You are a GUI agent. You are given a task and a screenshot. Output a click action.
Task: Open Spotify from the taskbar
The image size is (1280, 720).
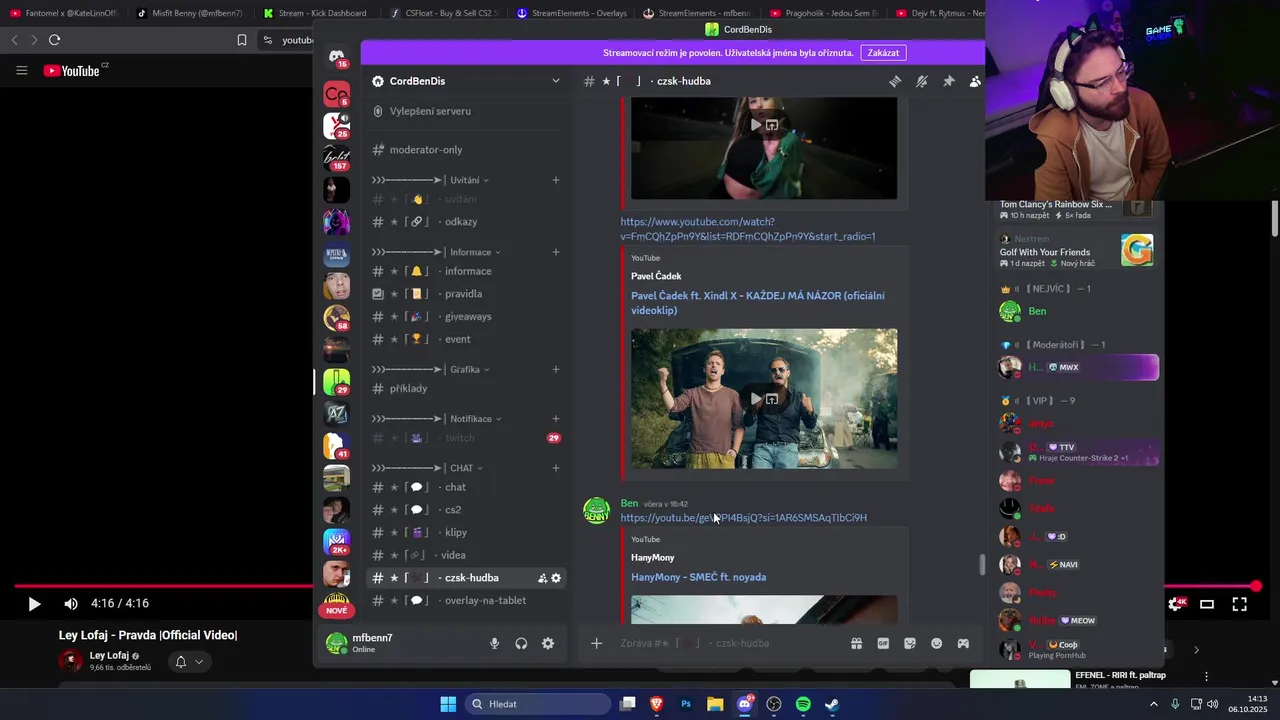(x=803, y=704)
